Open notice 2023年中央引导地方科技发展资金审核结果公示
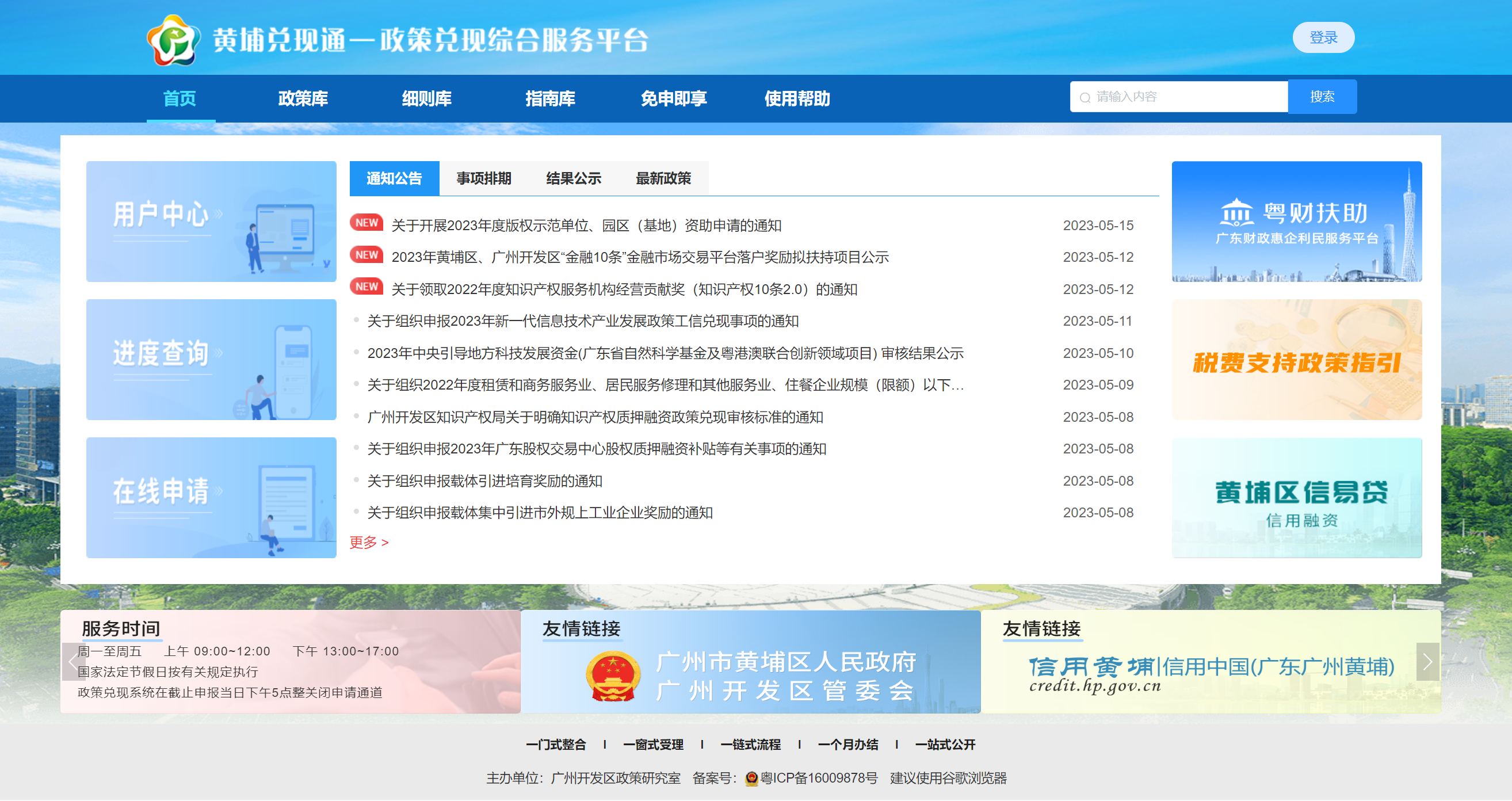 pos(666,353)
